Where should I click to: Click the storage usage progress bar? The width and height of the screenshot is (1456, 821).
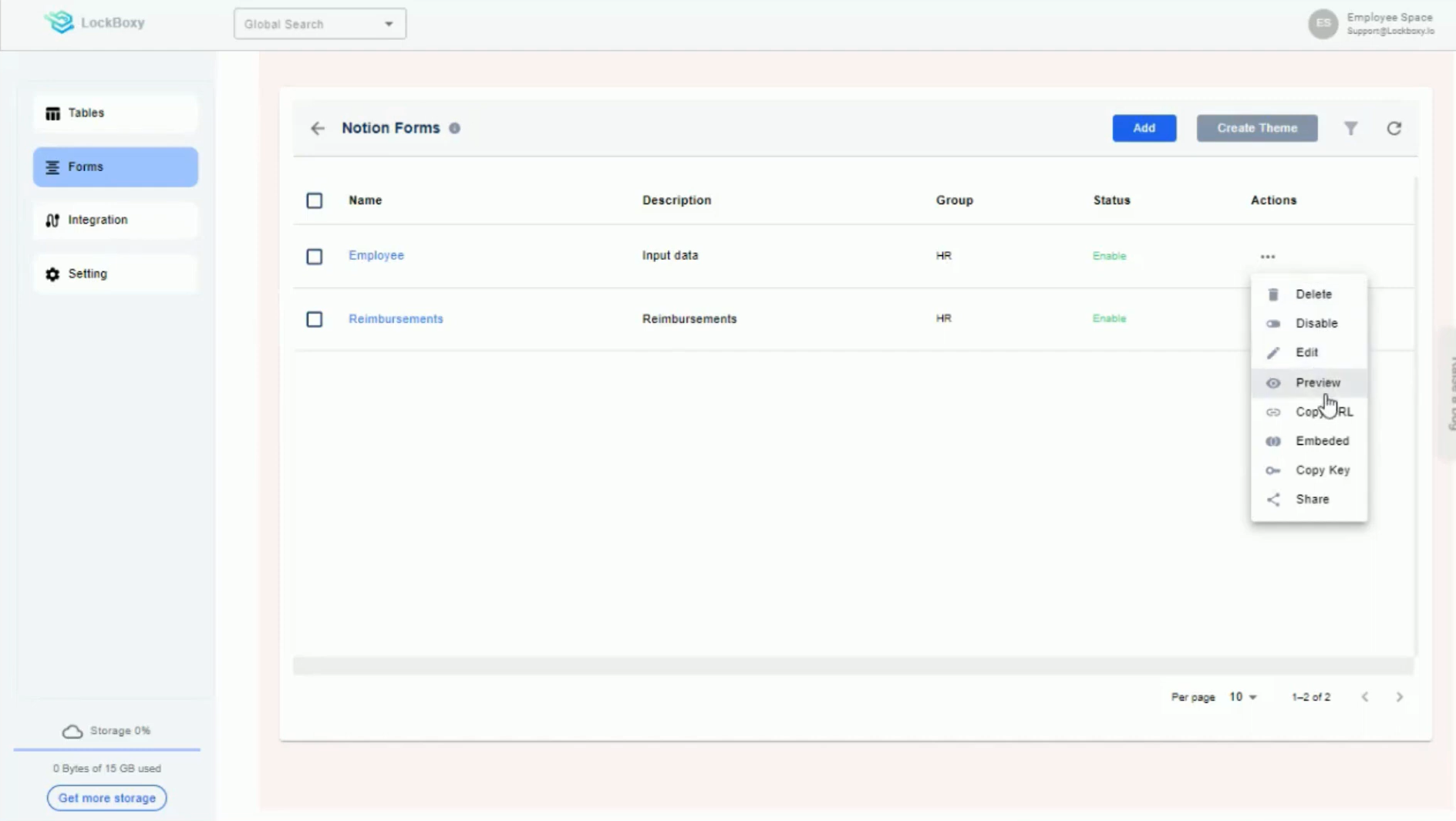[107, 749]
